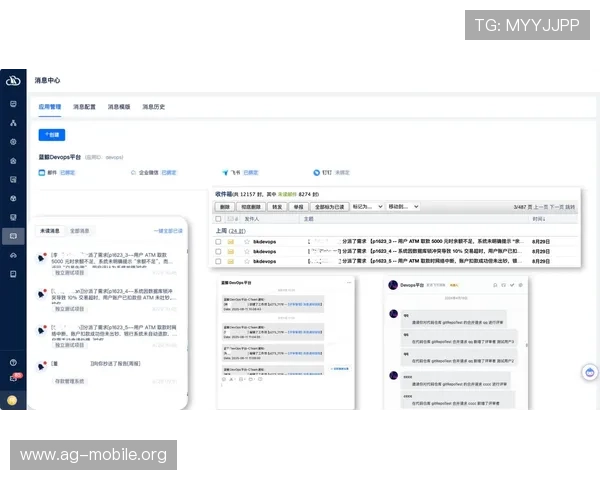The image size is (600, 480).
Task: Click the 发件人 column header
Action: (252, 219)
